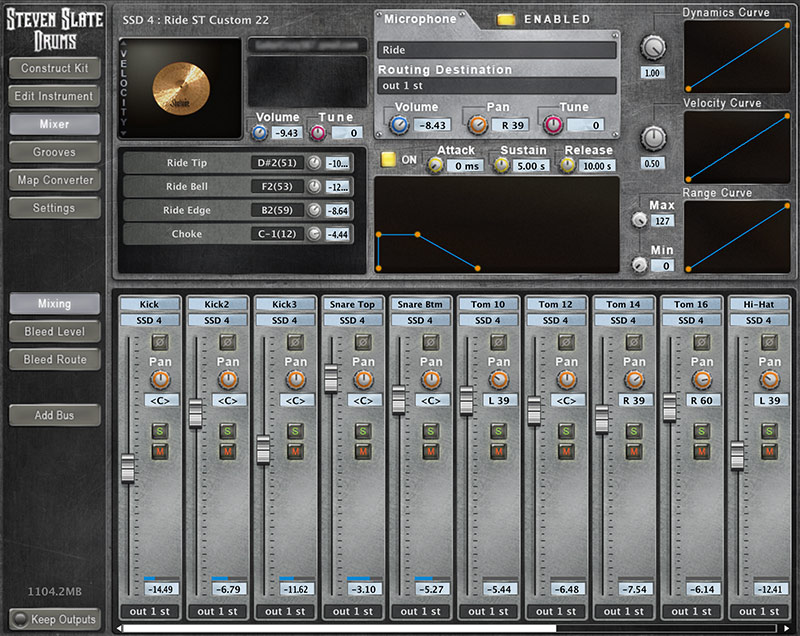Open the Kick channel output routing

[149, 611]
